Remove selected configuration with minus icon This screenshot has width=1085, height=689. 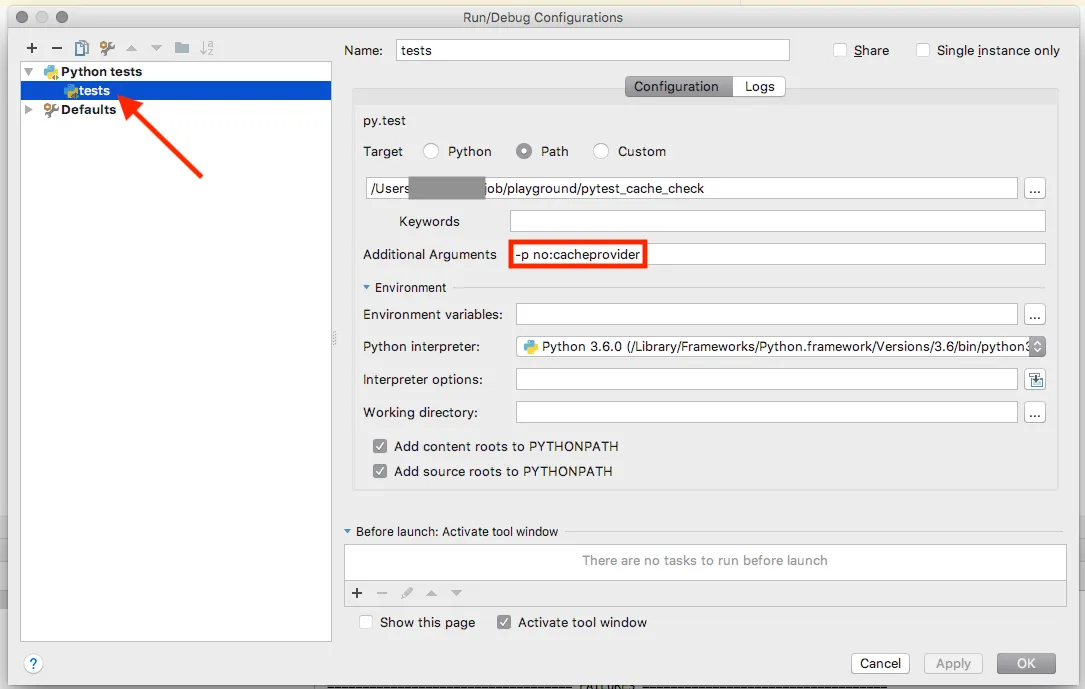point(57,48)
